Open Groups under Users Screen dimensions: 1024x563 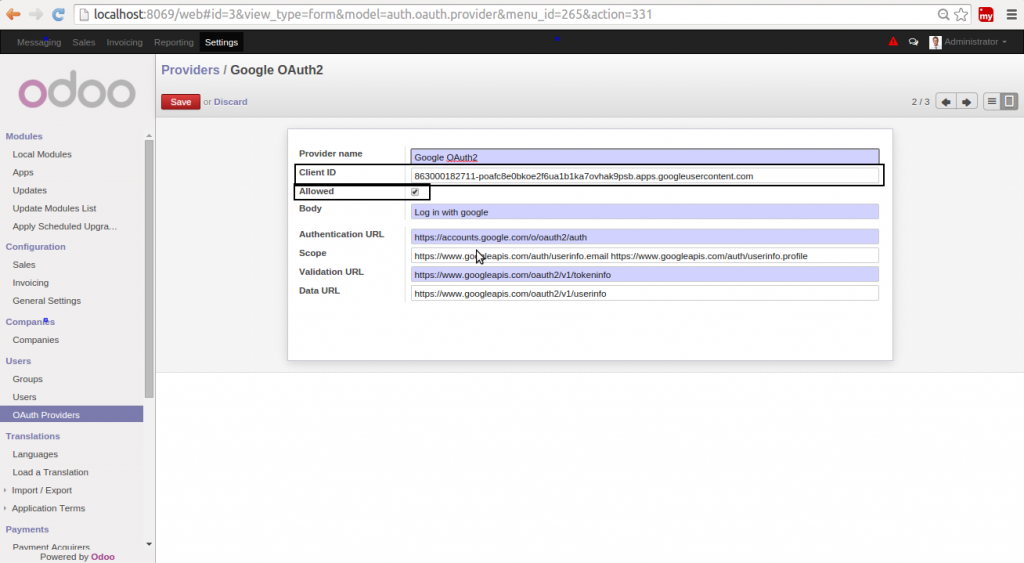click(x=27, y=379)
